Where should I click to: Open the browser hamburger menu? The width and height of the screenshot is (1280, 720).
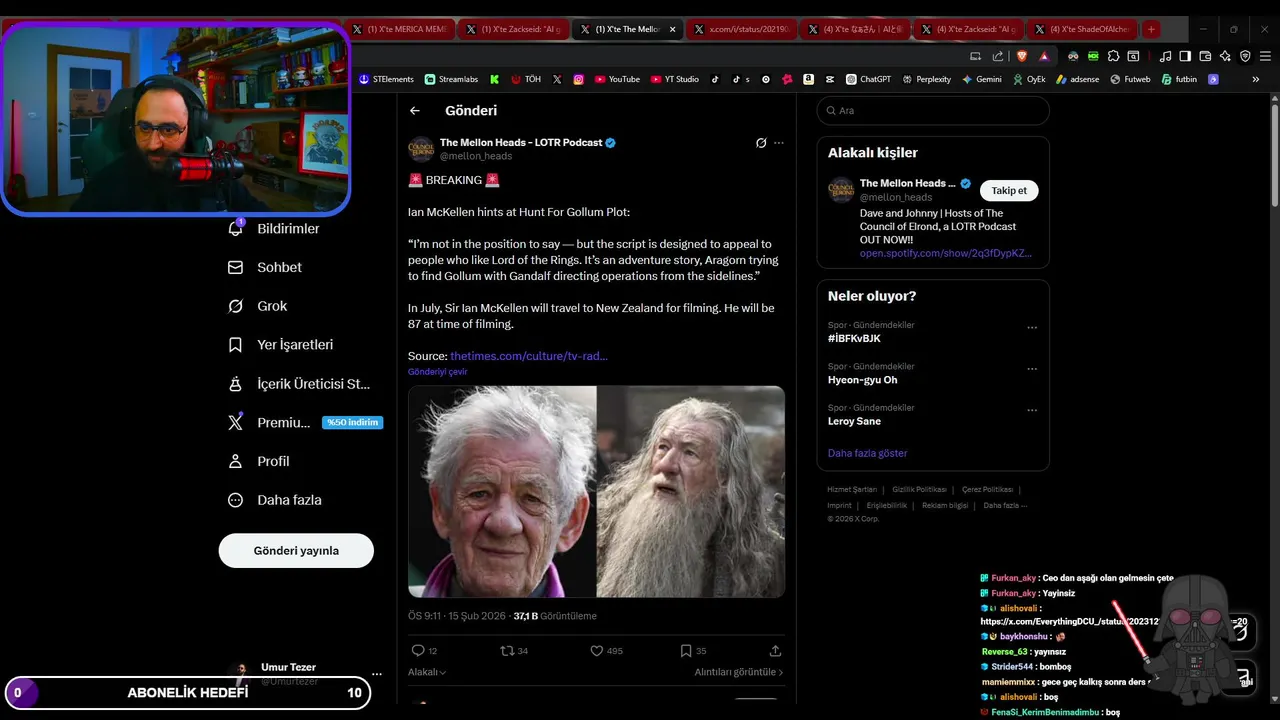point(1265,56)
